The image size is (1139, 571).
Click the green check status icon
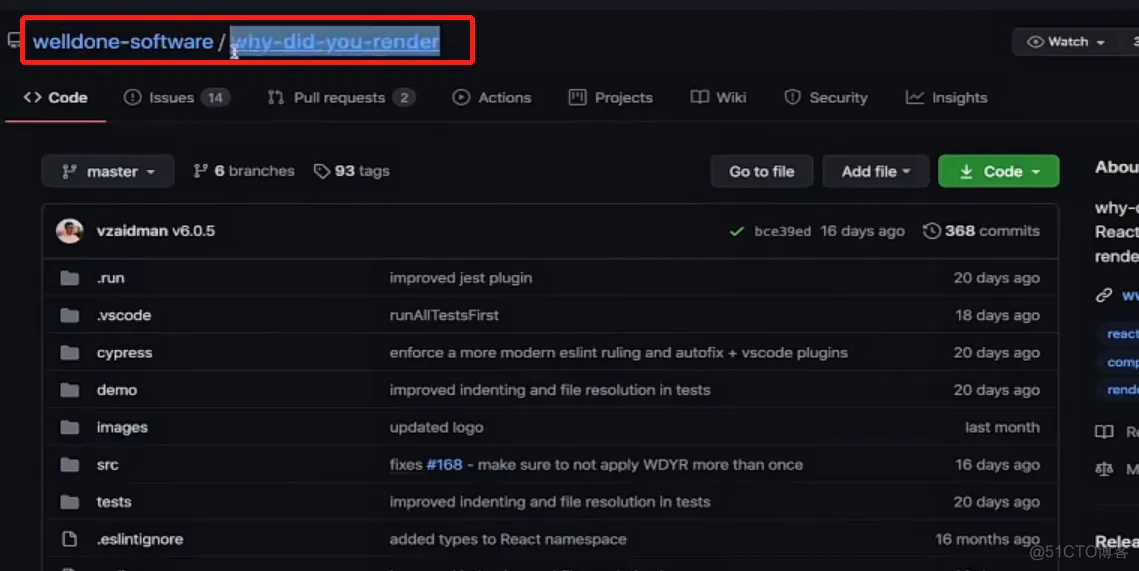click(737, 231)
